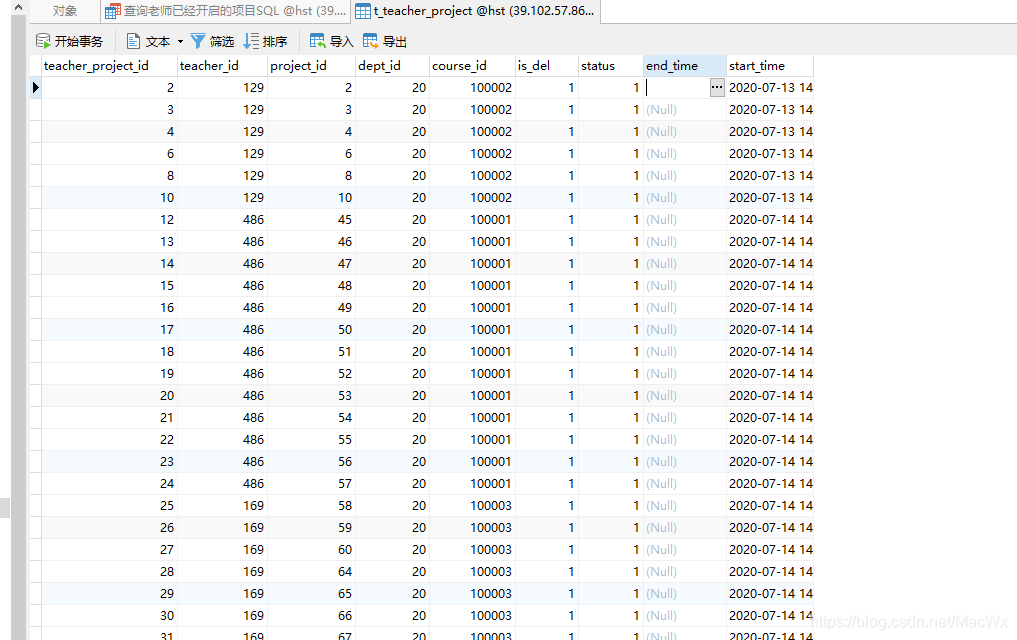Click the dept_id column header

click(392, 65)
